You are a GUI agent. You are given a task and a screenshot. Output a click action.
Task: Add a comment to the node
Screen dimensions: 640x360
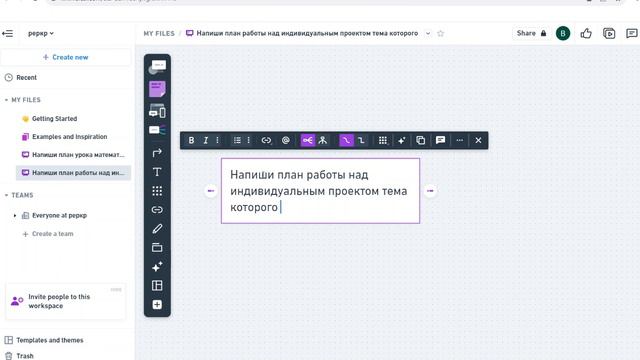click(440, 140)
